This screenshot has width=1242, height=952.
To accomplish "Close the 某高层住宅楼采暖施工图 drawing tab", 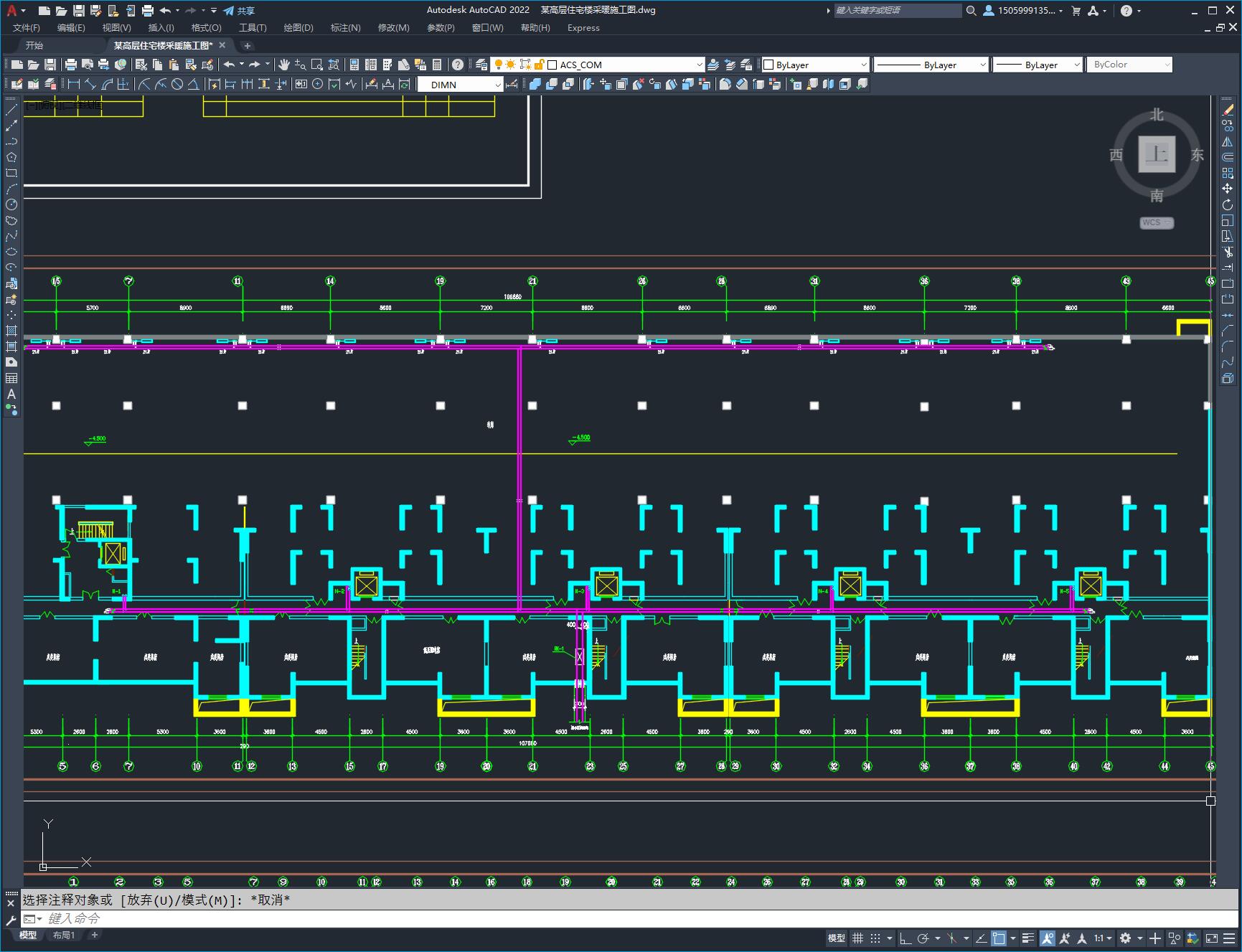I will [x=222, y=45].
